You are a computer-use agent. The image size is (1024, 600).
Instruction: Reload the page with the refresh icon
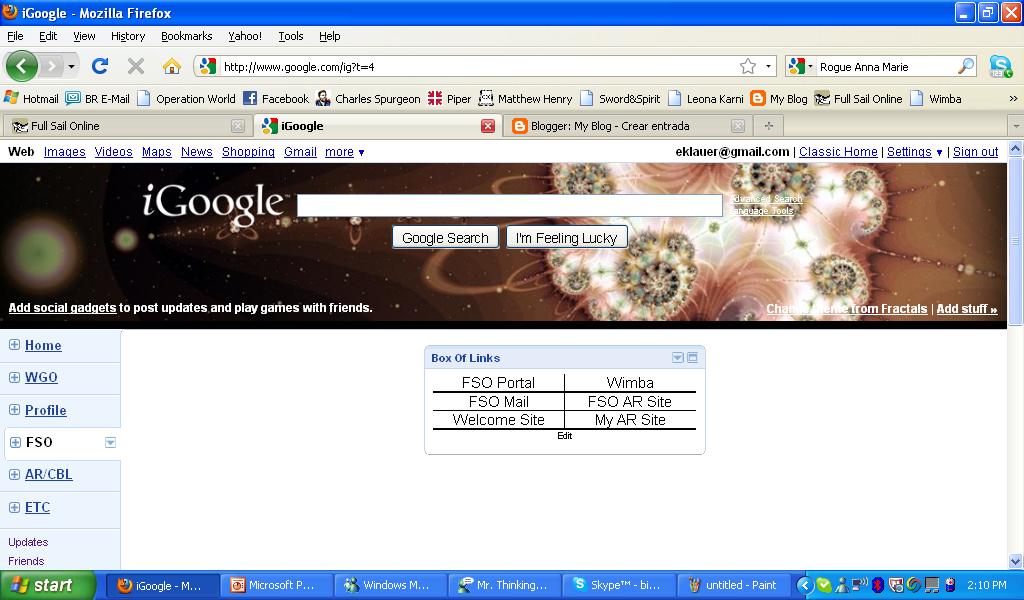[99, 66]
